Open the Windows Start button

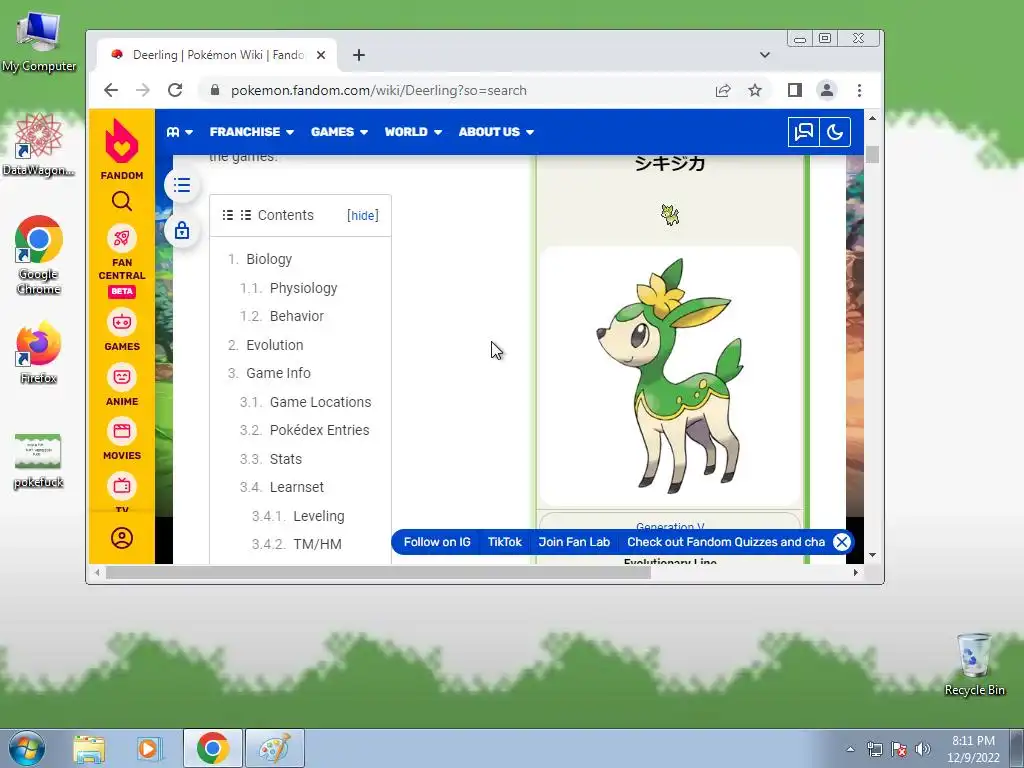coord(27,748)
